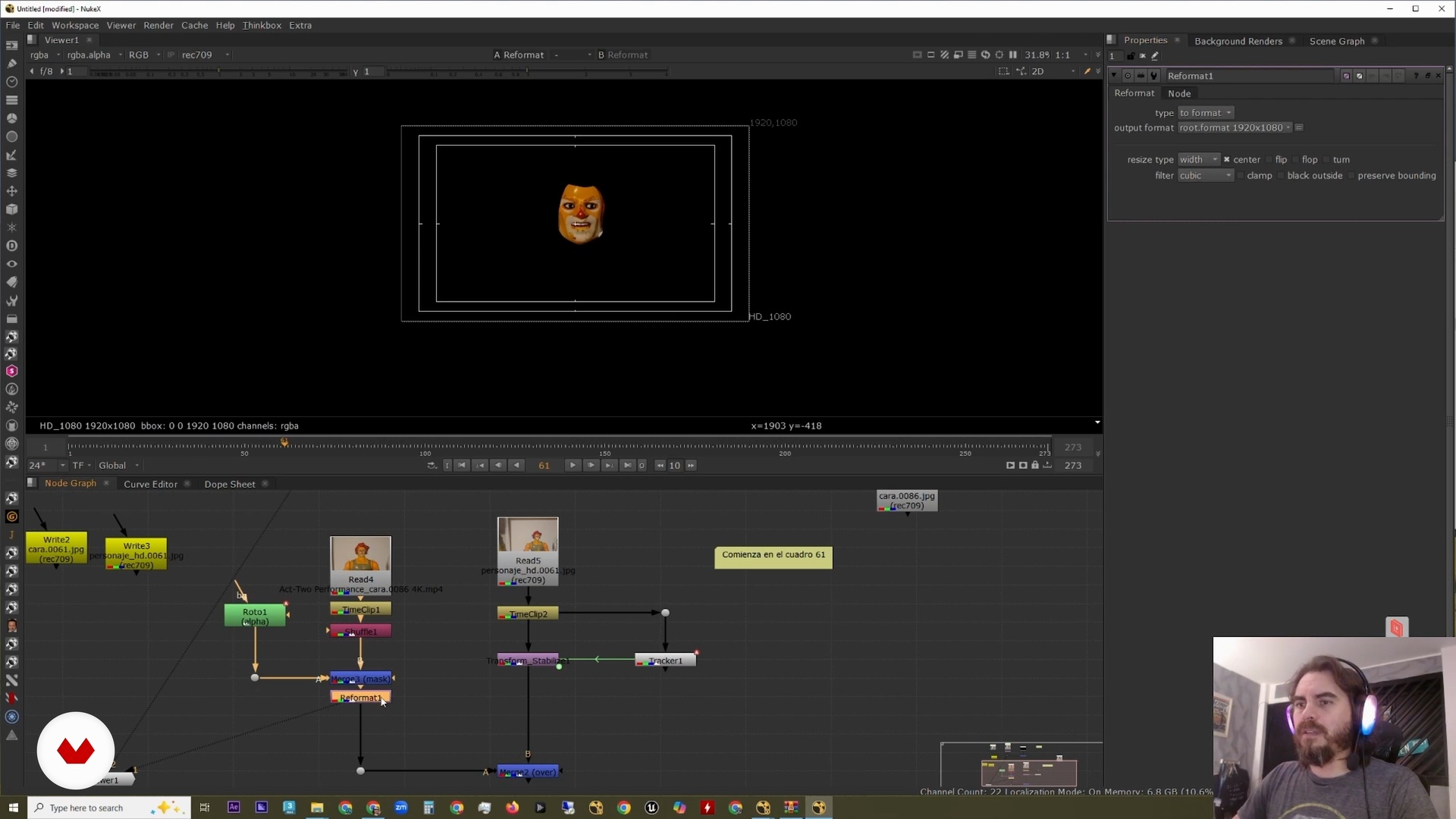Open the 3D nodes cube icon
The image size is (1456, 819).
click(11, 209)
